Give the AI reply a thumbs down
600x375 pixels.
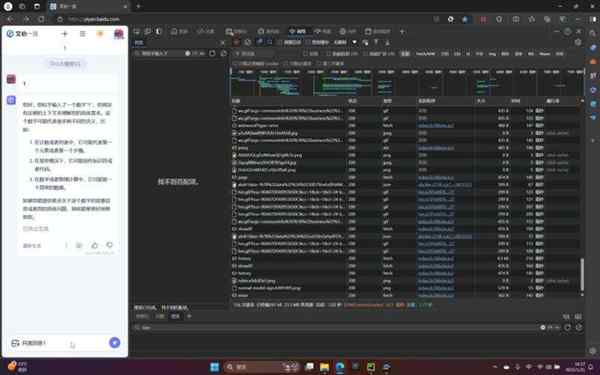[109, 245]
